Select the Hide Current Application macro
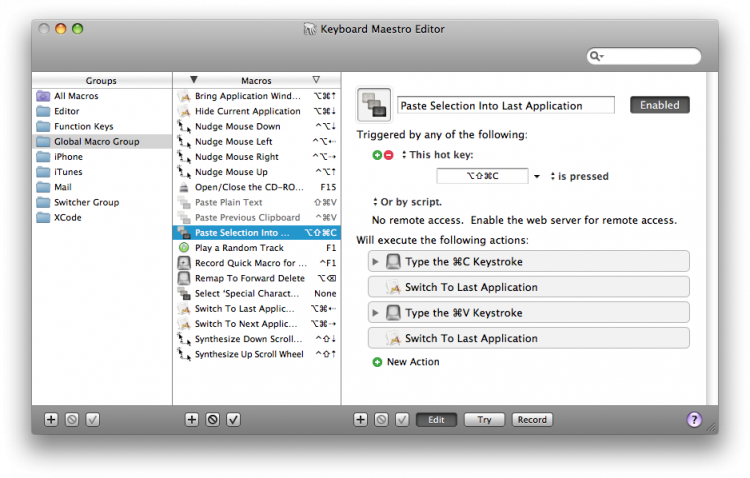The height and width of the screenshot is (478, 750). [257, 111]
